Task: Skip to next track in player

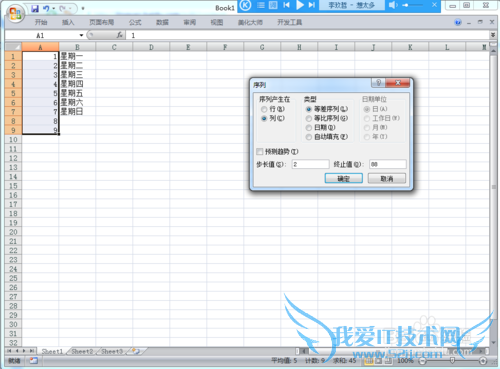Action: click(x=312, y=5)
